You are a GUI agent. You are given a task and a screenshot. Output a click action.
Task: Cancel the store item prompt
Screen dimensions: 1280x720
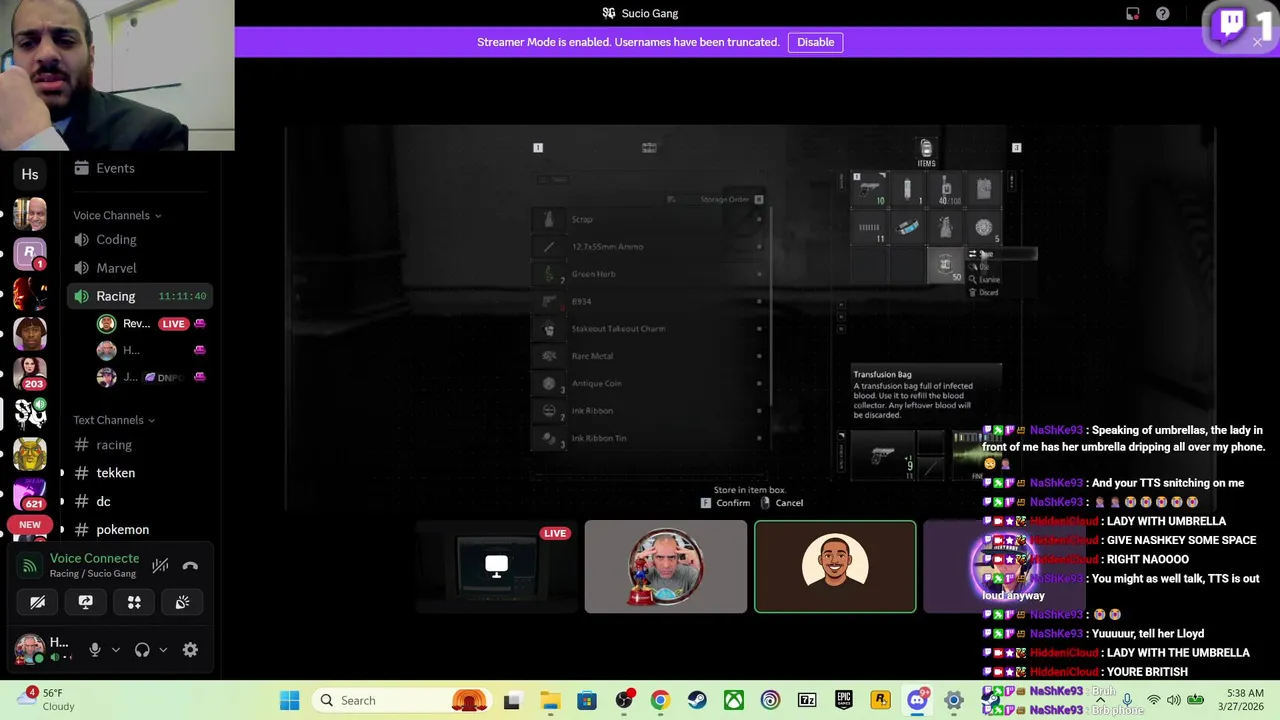pos(782,503)
